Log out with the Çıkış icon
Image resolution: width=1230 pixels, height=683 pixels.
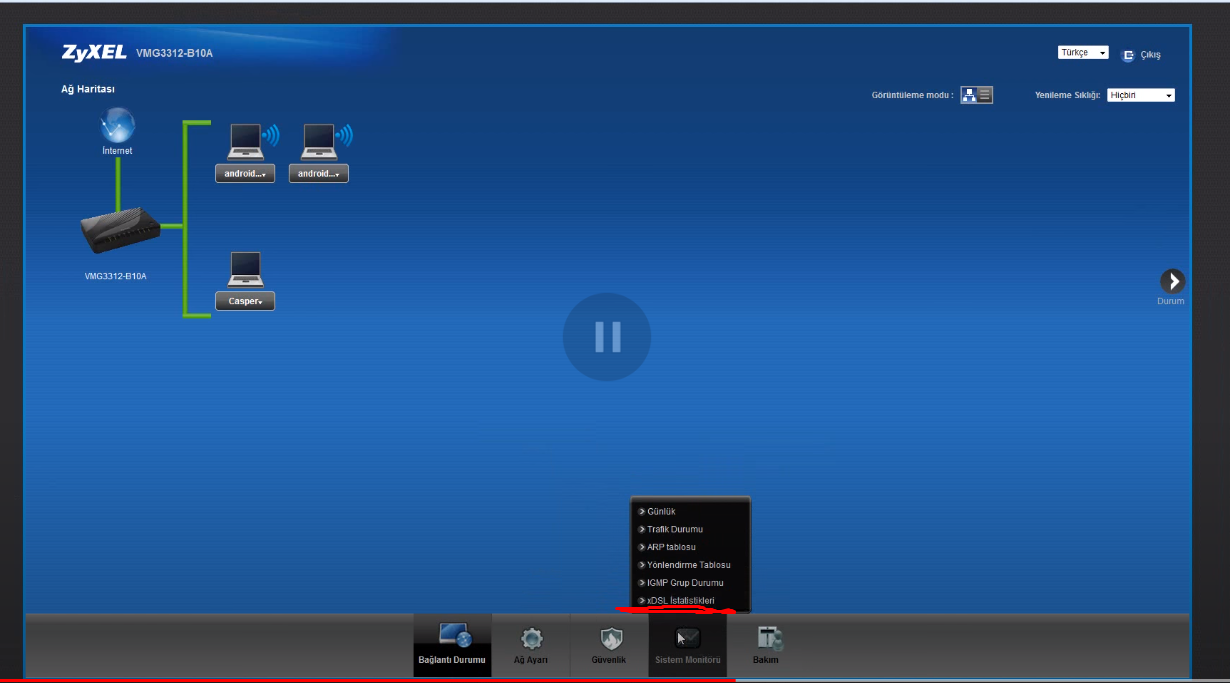click(1129, 55)
